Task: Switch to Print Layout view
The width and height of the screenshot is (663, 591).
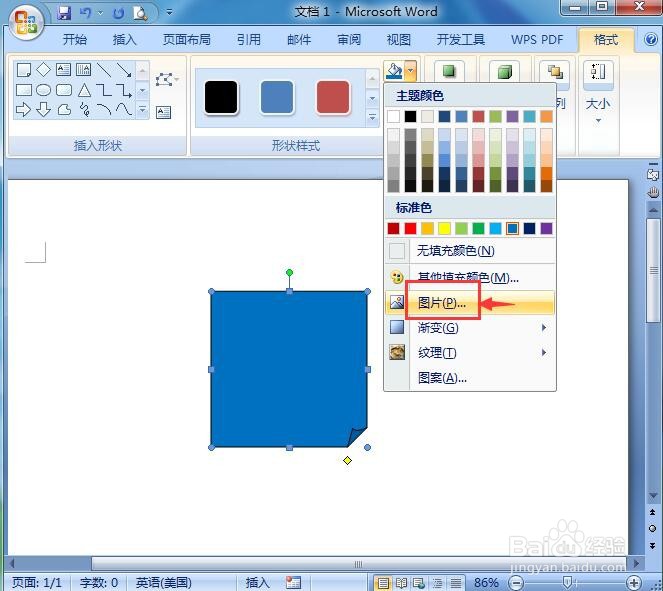Action: point(383,583)
